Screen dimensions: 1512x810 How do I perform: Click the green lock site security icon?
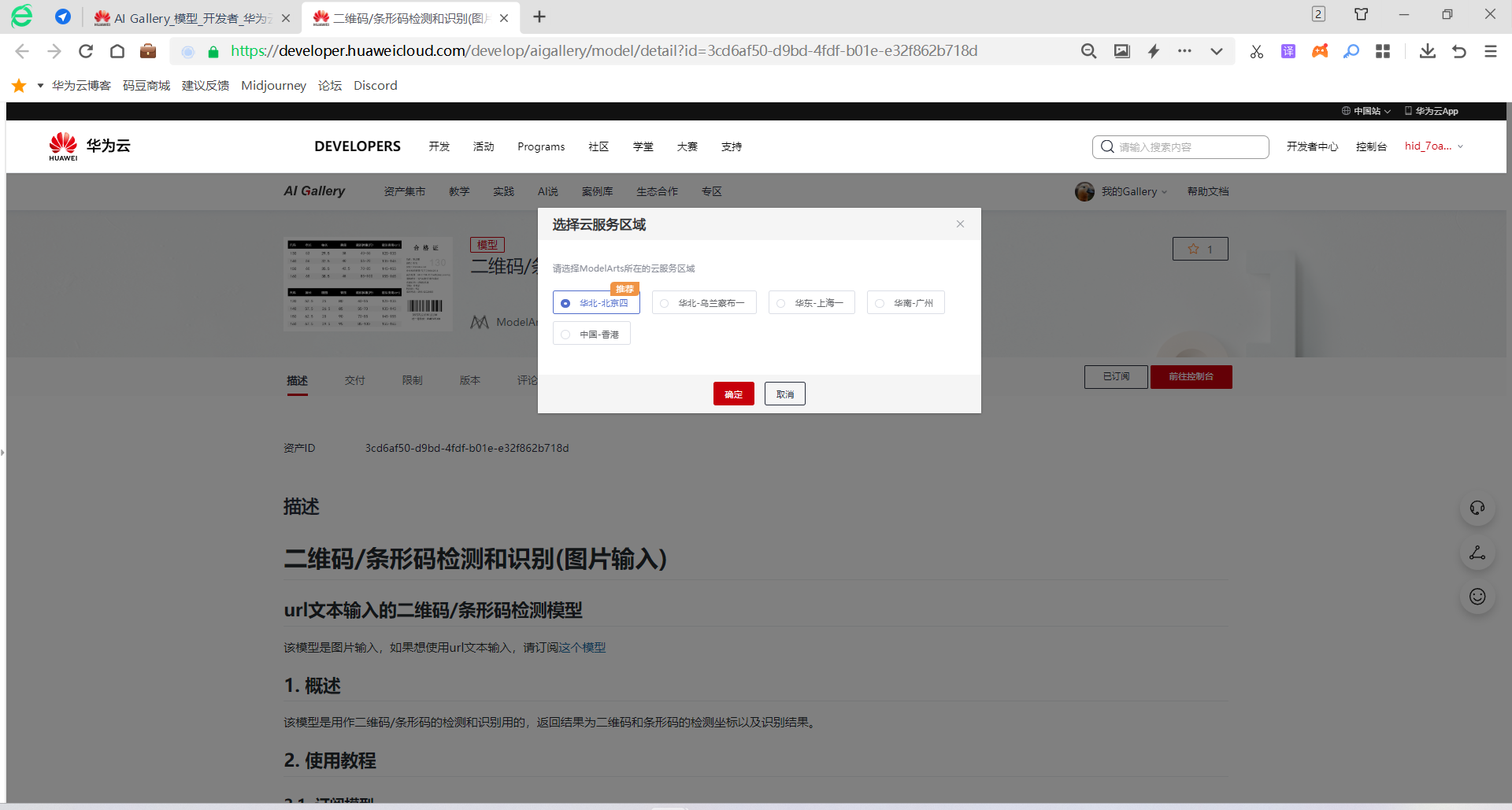(x=213, y=52)
